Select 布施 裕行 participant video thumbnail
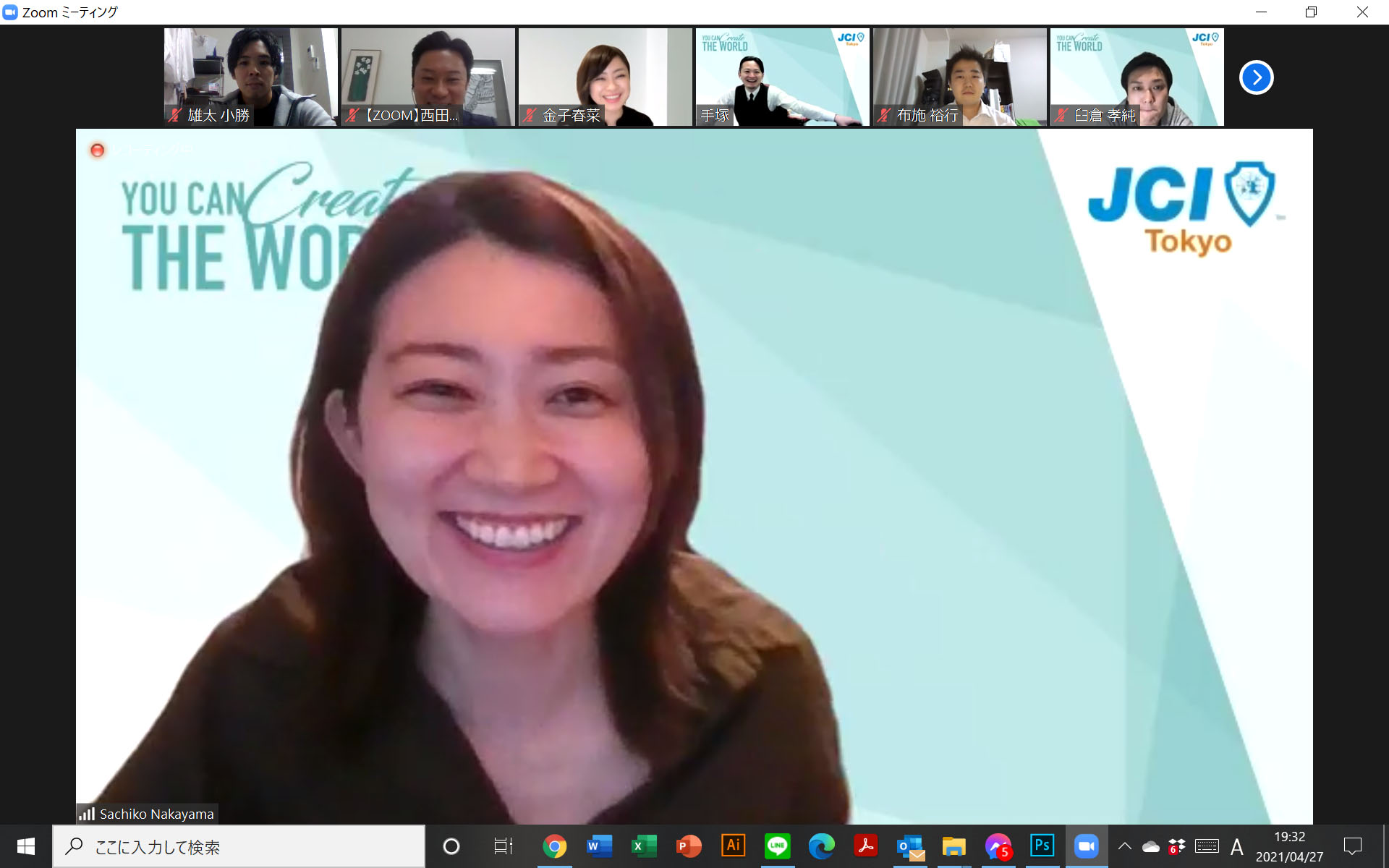The image size is (1389, 868). coord(959,77)
